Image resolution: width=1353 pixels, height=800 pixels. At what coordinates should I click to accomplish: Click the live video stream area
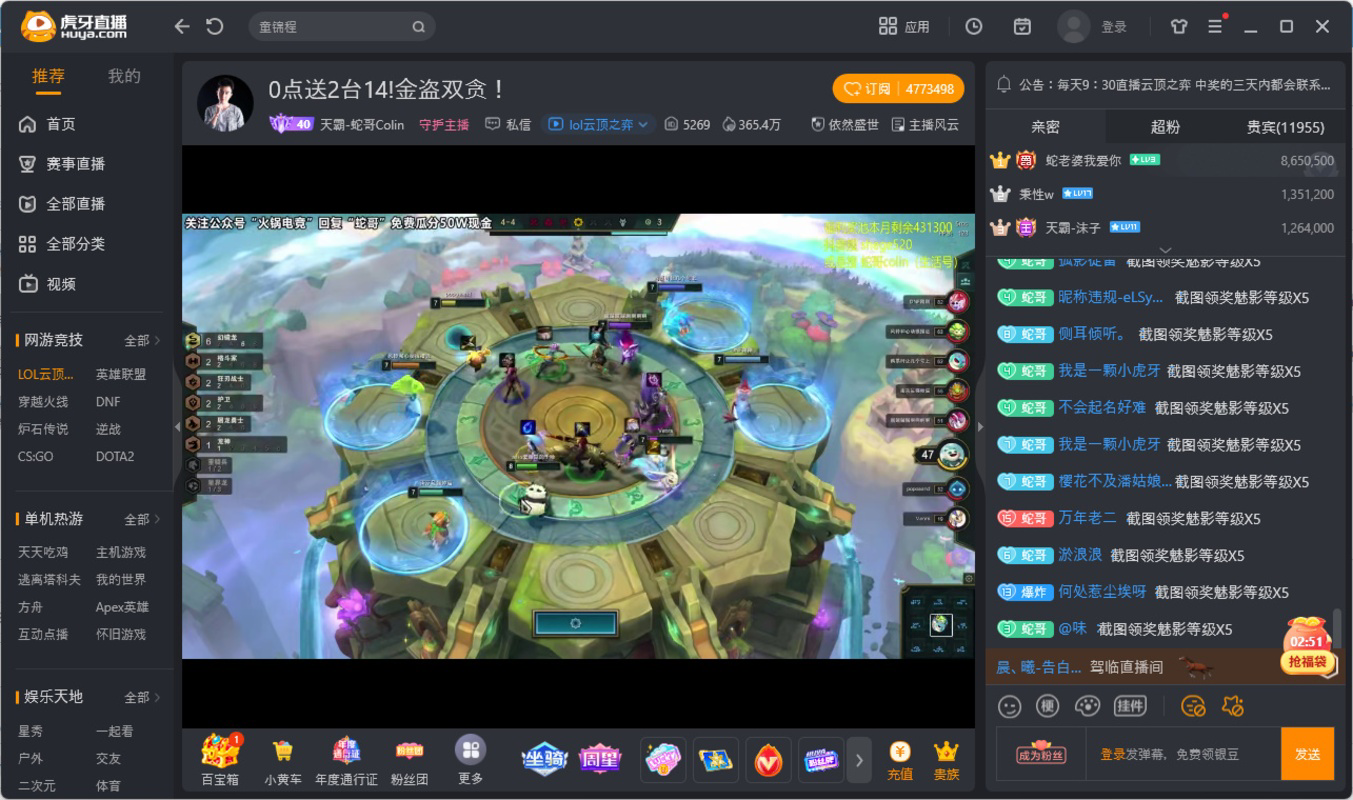click(x=578, y=436)
